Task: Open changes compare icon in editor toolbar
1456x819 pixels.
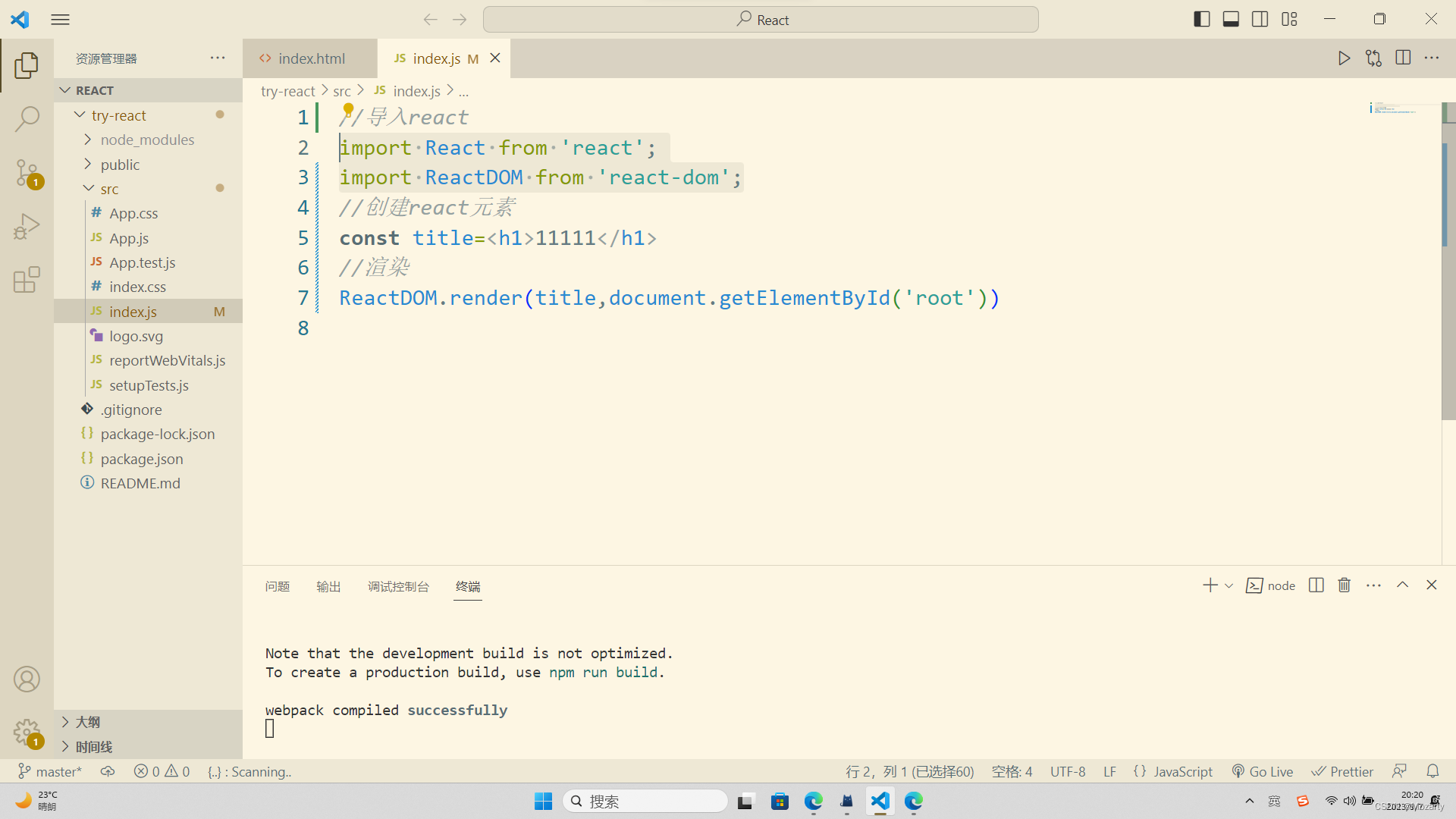Action: click(1373, 58)
